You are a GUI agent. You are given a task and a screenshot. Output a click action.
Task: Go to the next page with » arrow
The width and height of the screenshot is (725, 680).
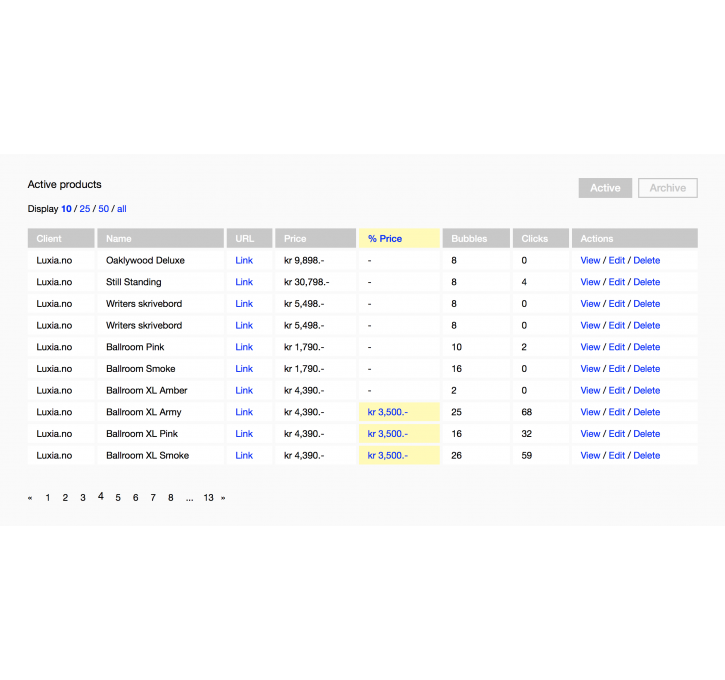coord(223,498)
